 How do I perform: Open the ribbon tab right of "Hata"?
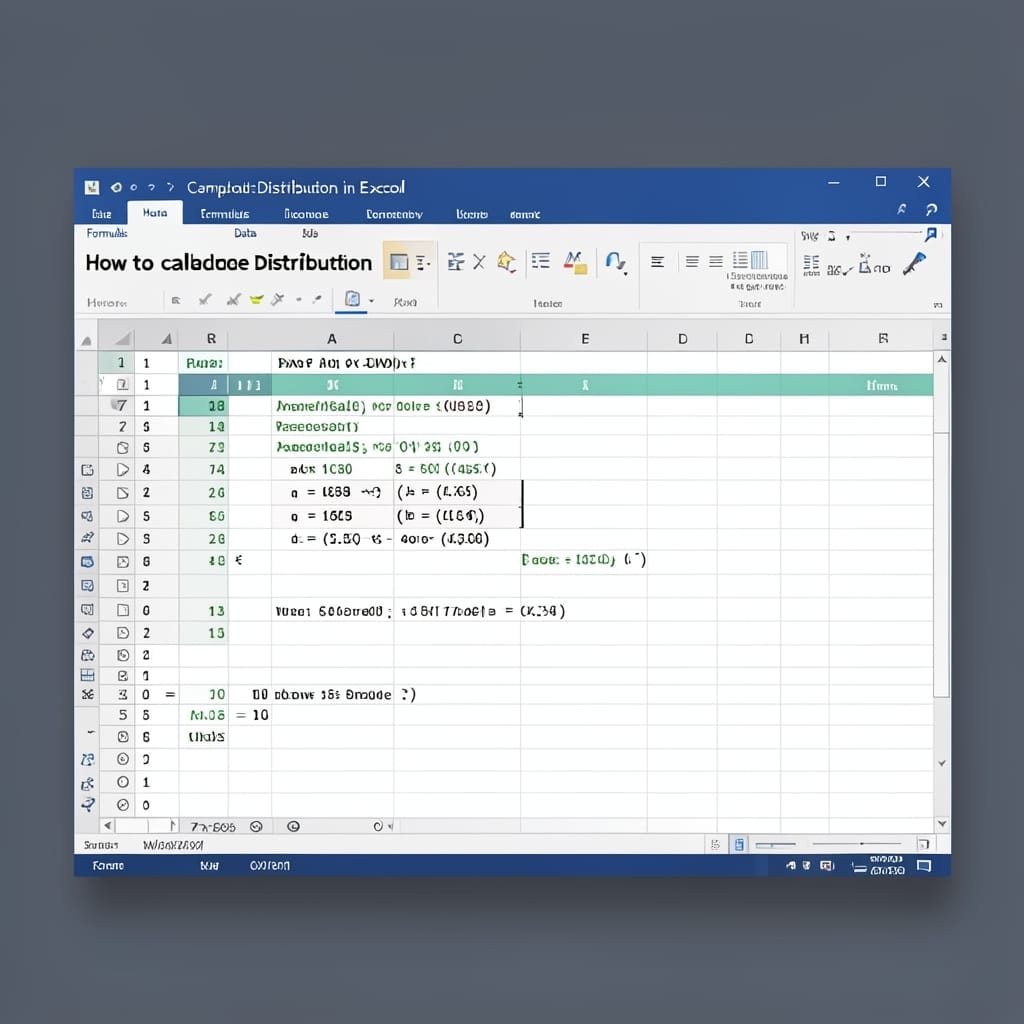[x=225, y=214]
